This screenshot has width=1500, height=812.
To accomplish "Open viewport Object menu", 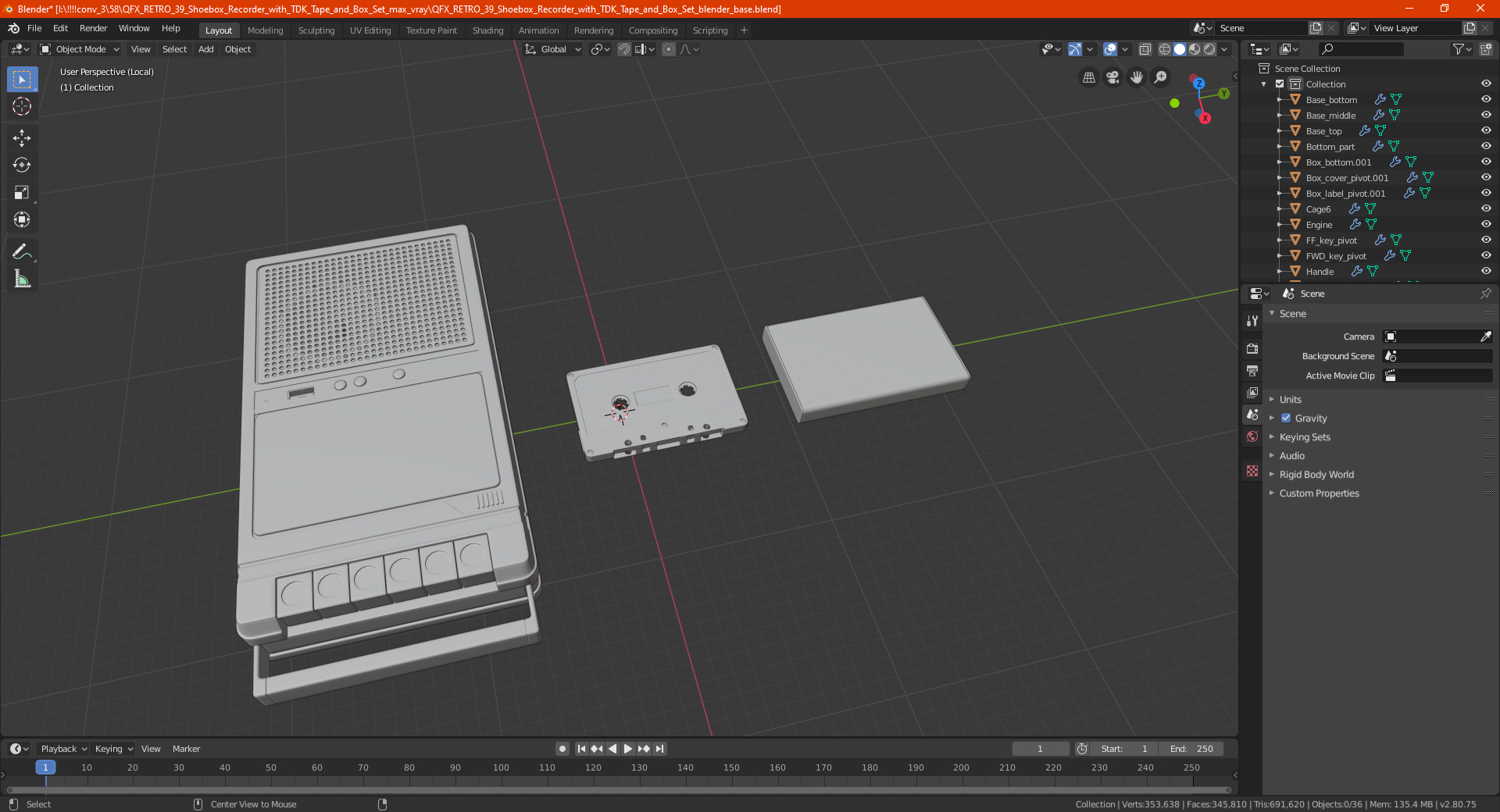I will 237,49.
